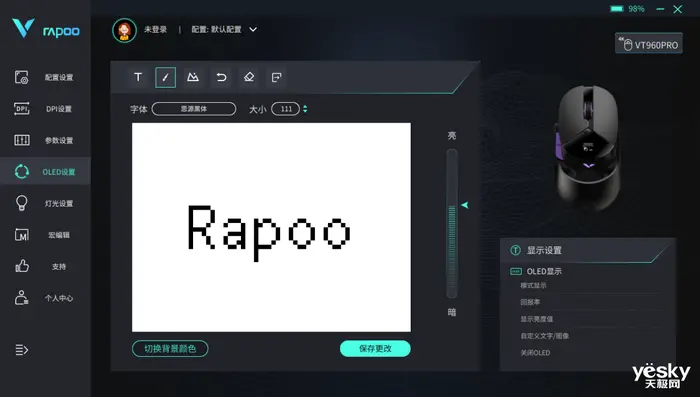
Task: Open OLED设置 in the sidebar
Action: coord(45,171)
